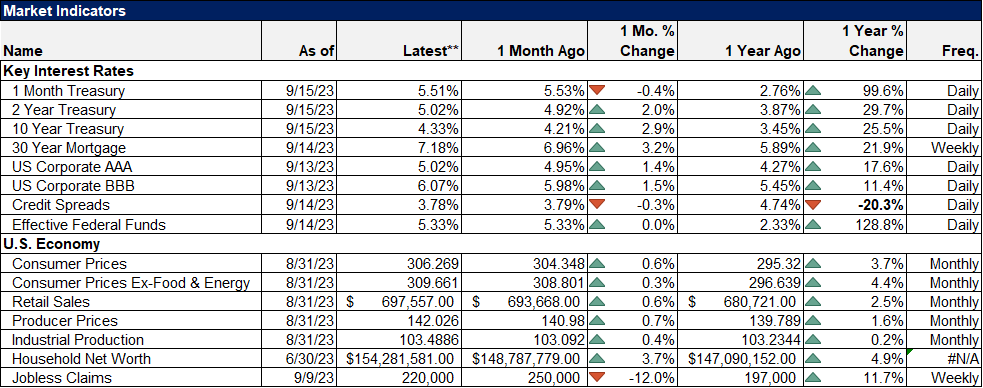The image size is (983, 388).
Task: Select the Freq. column header
Action: point(944,41)
